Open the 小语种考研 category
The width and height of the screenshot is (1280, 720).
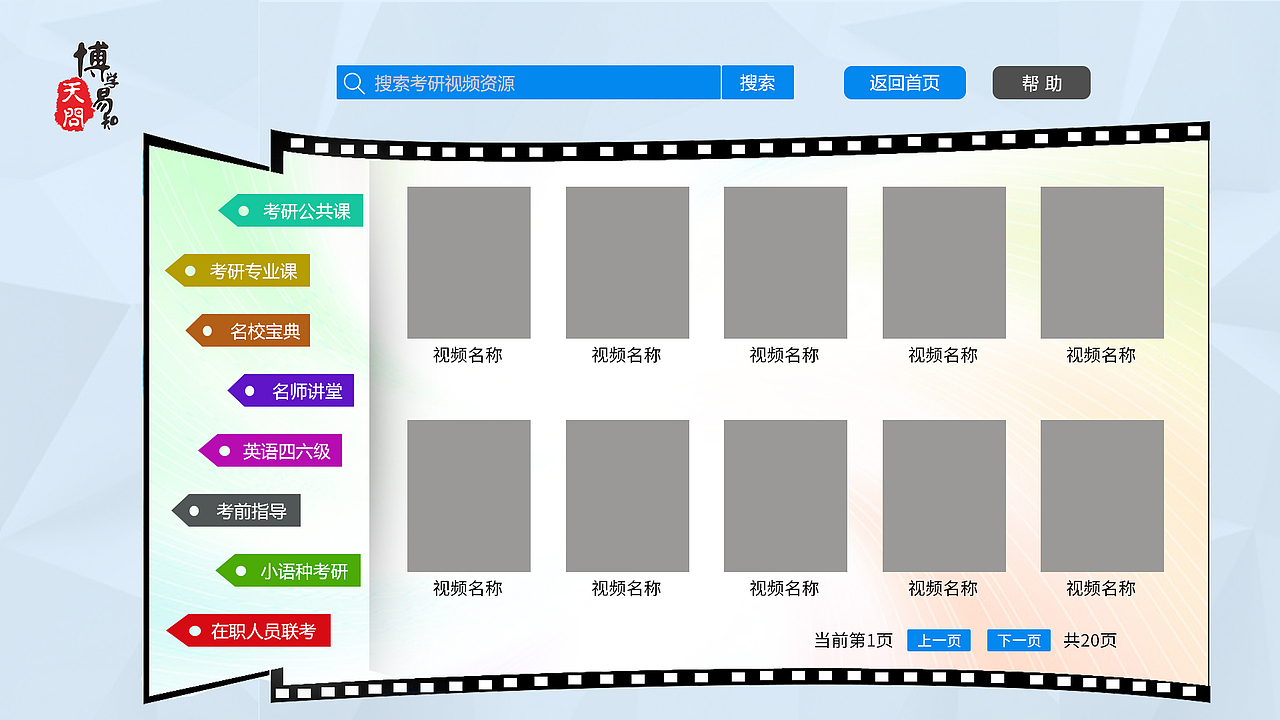point(288,571)
